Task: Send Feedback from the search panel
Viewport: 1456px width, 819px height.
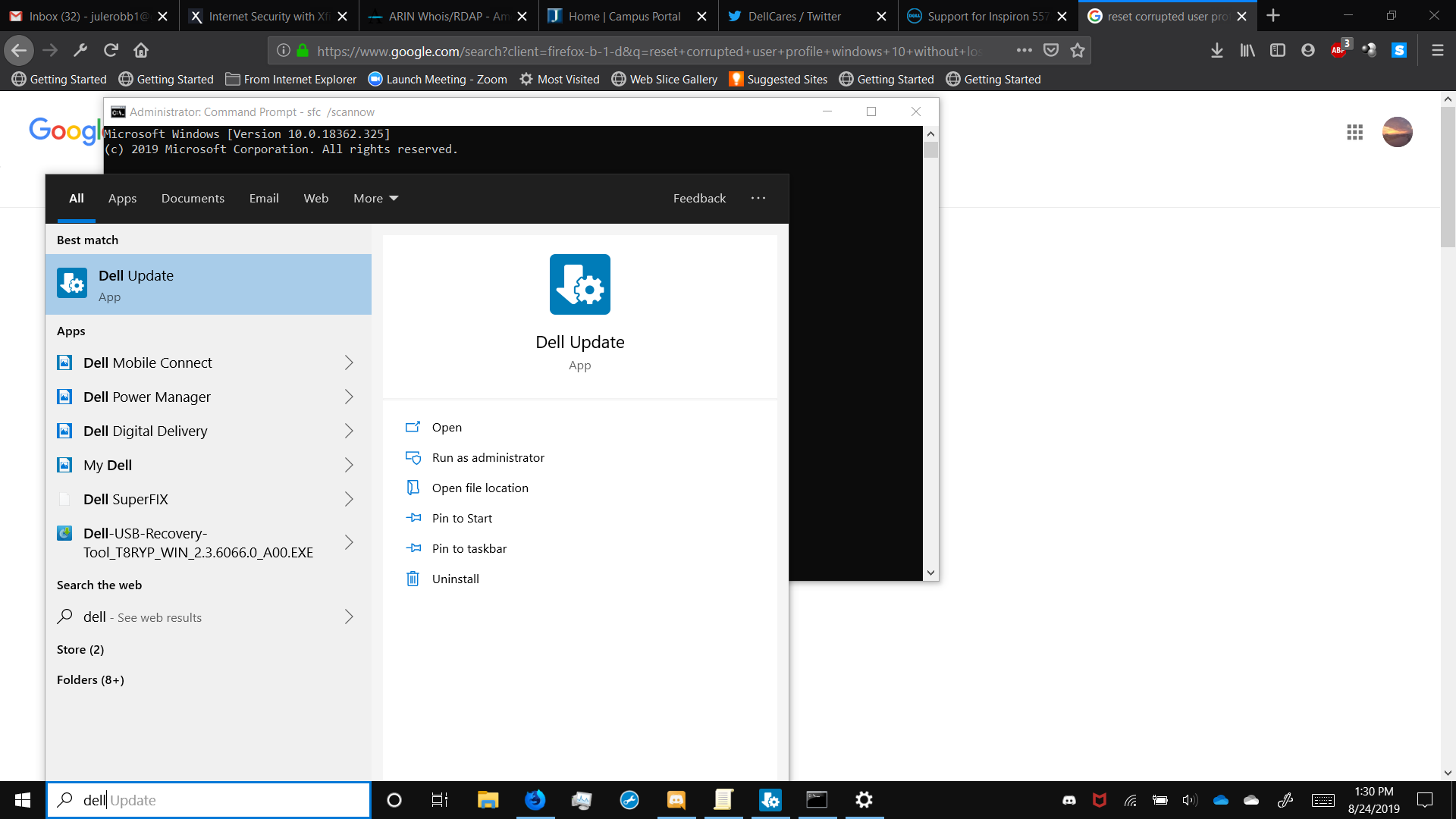Action: point(699,198)
